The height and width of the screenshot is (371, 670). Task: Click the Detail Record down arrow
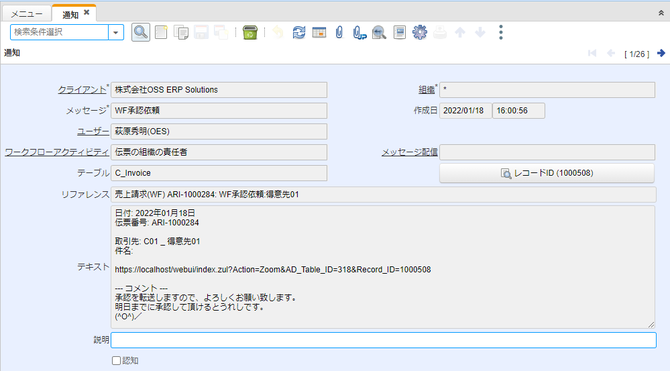tap(480, 32)
